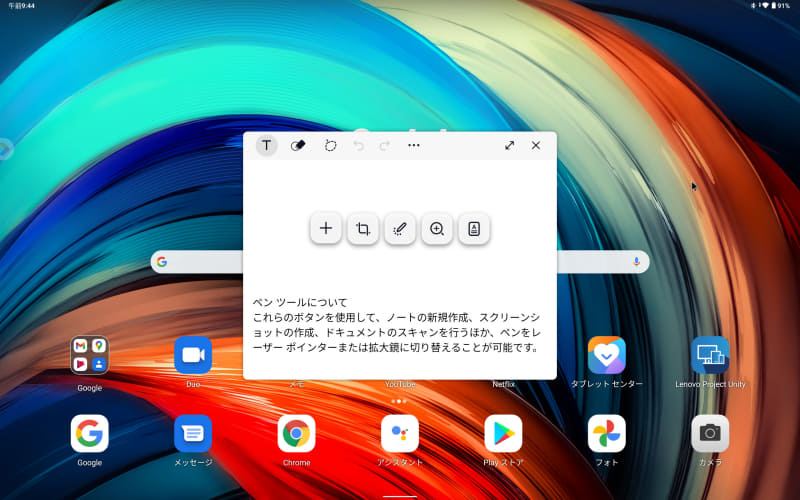Open the アシスタント app
Viewport: 800px width, 500px height.
click(400, 434)
